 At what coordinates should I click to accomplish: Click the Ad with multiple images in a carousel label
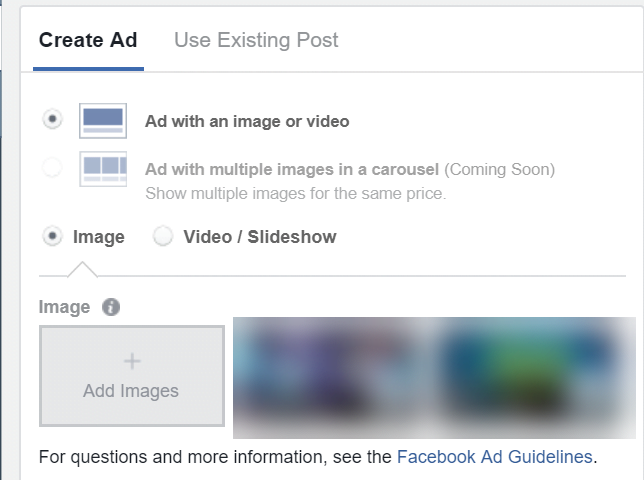coord(292,169)
